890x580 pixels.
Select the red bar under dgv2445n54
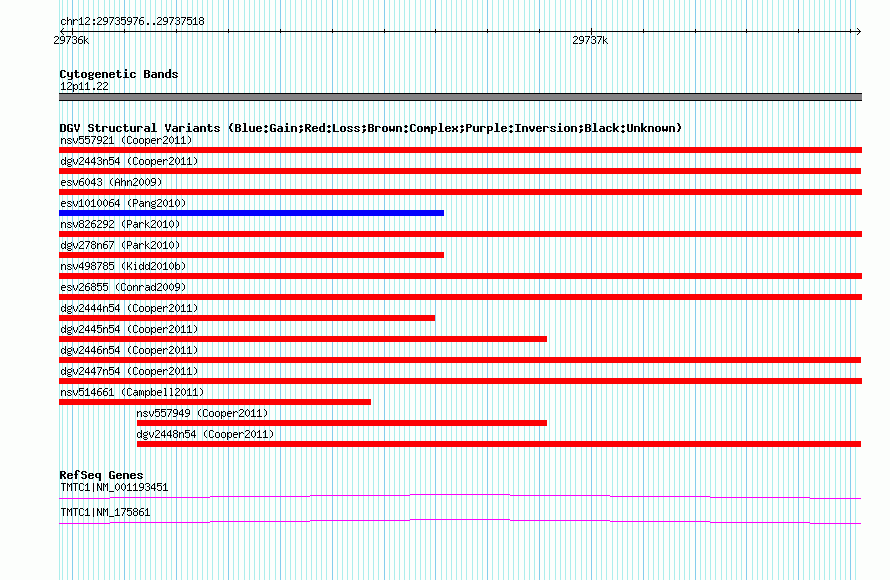[x=303, y=339]
